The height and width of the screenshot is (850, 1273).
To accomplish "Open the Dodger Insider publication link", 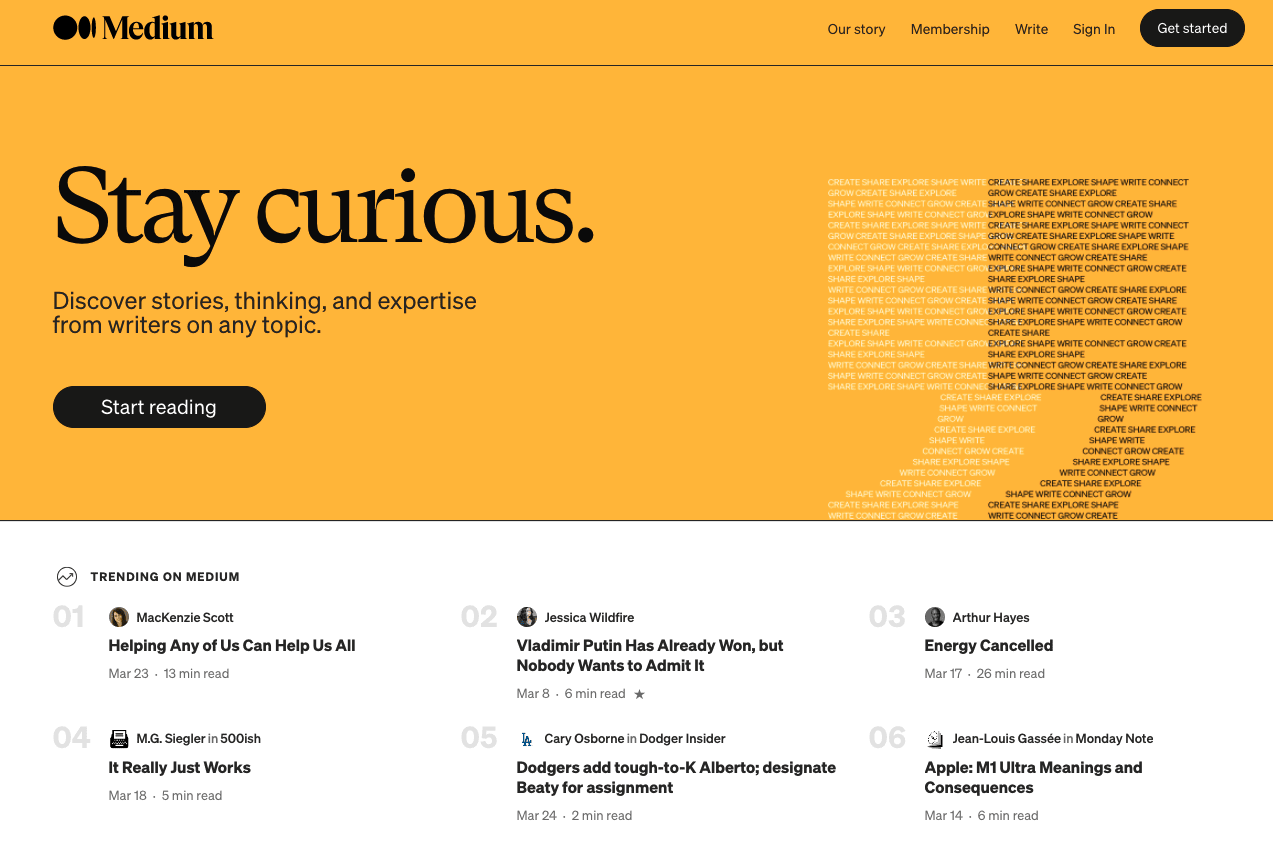I will coord(683,739).
